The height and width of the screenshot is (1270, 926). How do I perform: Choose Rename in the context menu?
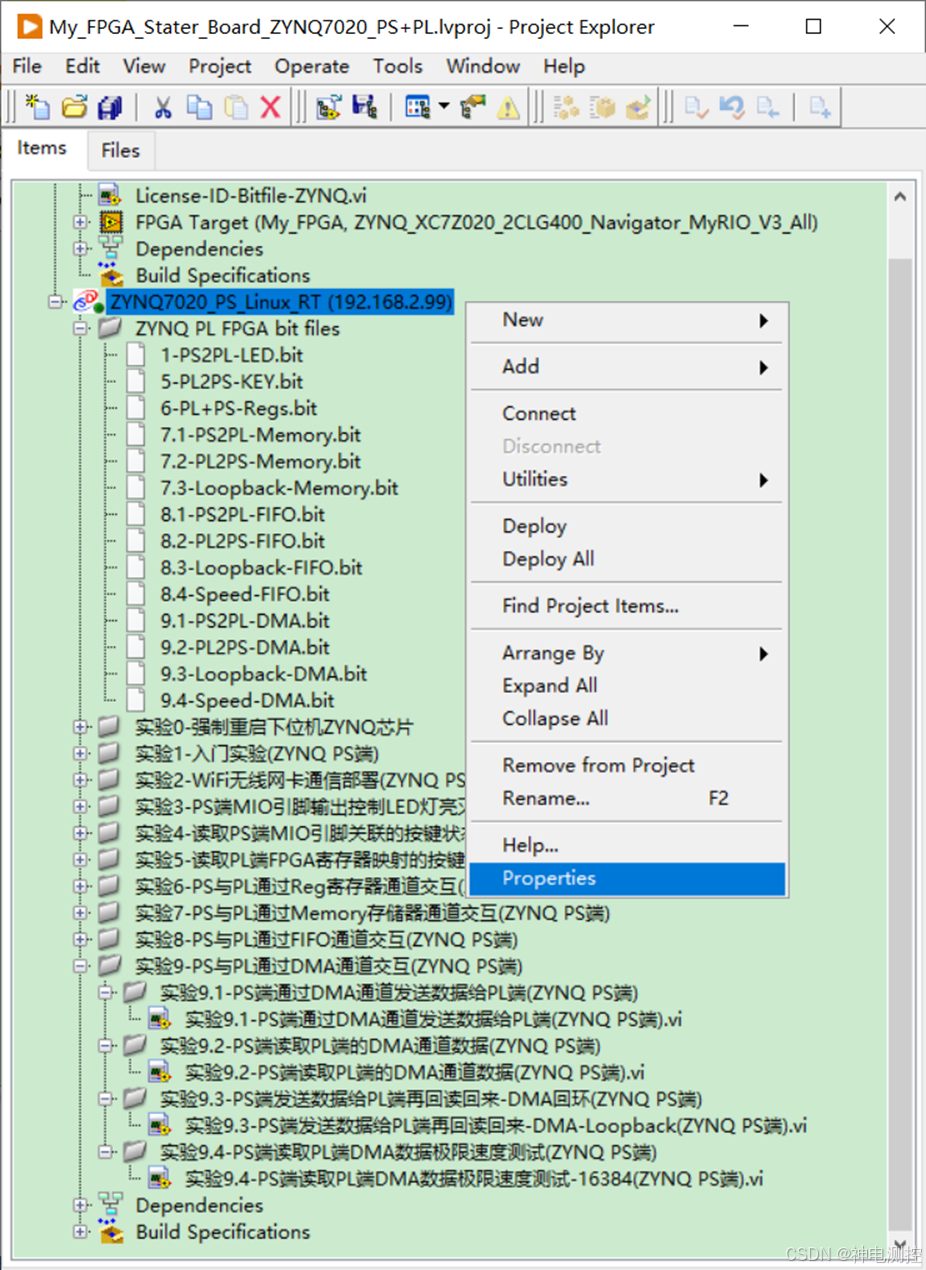click(x=628, y=798)
